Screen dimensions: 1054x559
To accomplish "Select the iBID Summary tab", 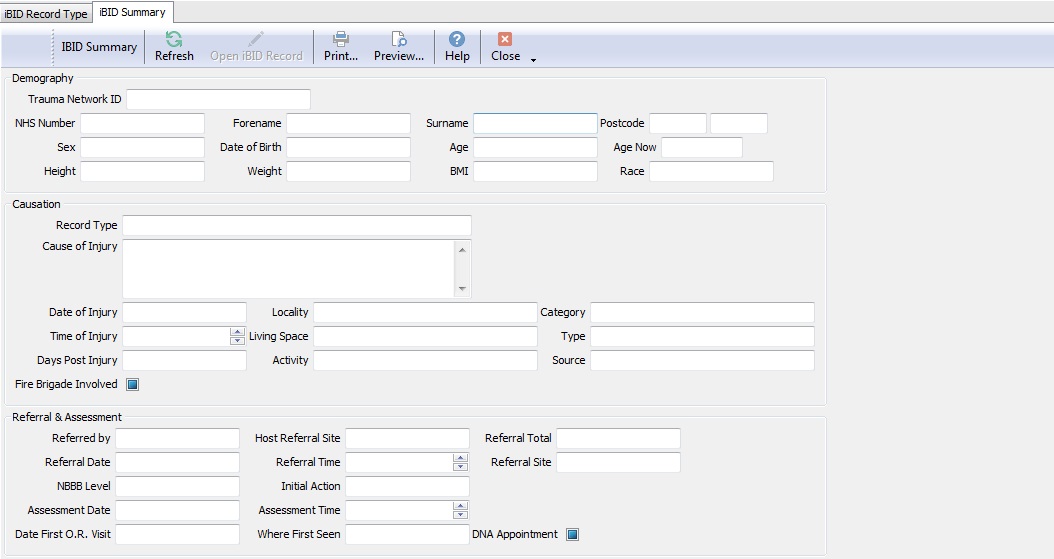I will point(132,12).
